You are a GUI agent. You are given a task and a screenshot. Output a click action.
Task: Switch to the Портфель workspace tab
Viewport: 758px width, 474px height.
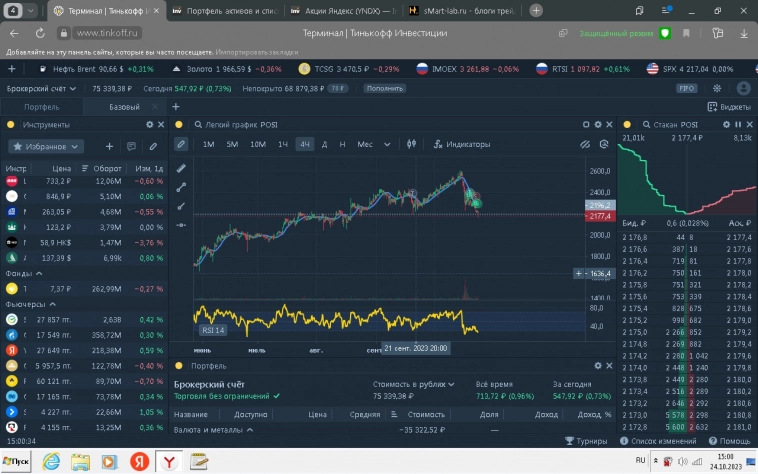point(42,107)
